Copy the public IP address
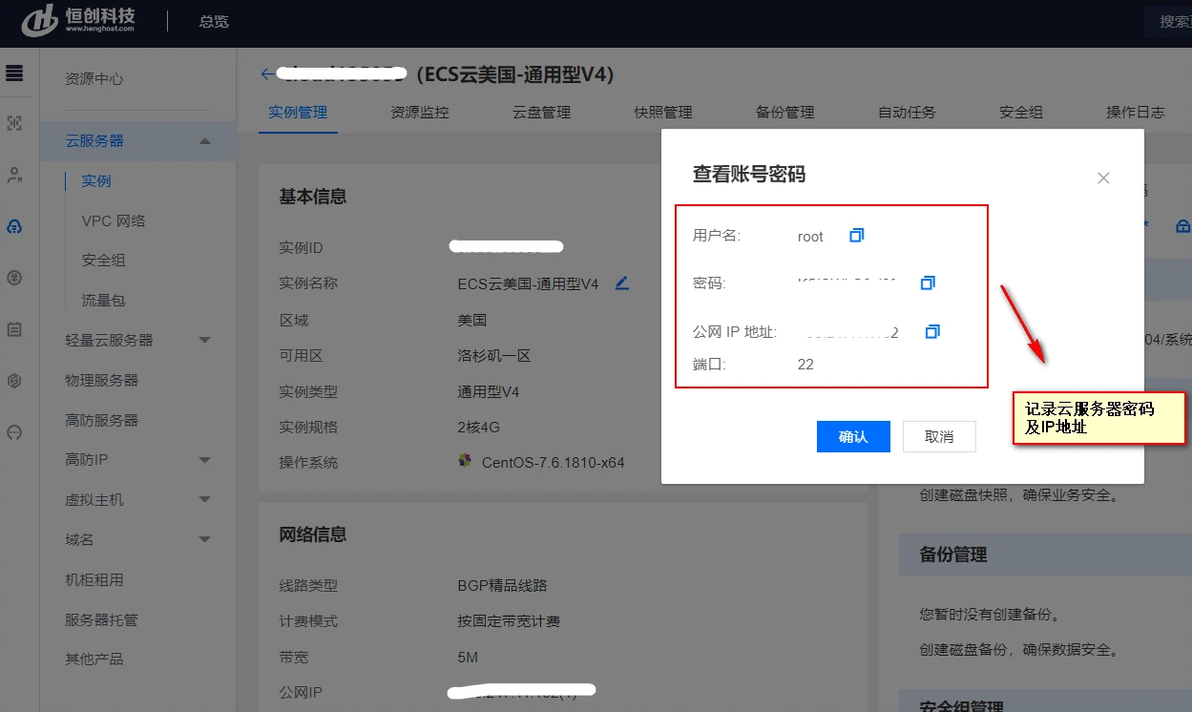The image size is (1192, 712). click(932, 331)
